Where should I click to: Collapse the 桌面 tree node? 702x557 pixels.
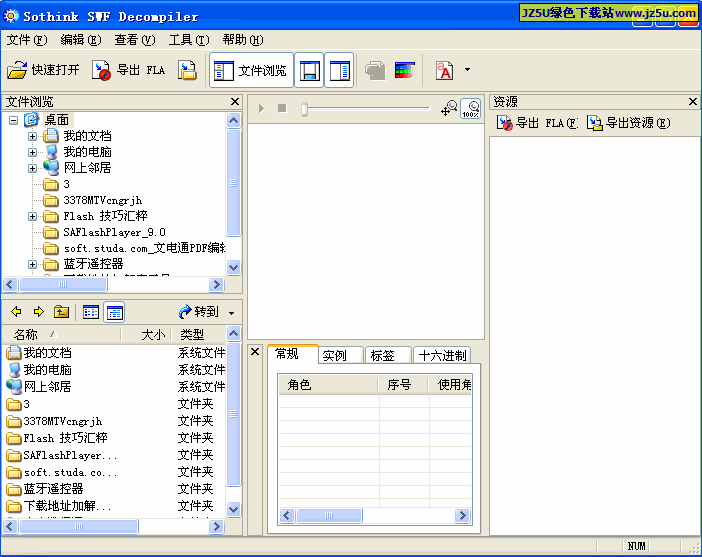coord(13,120)
